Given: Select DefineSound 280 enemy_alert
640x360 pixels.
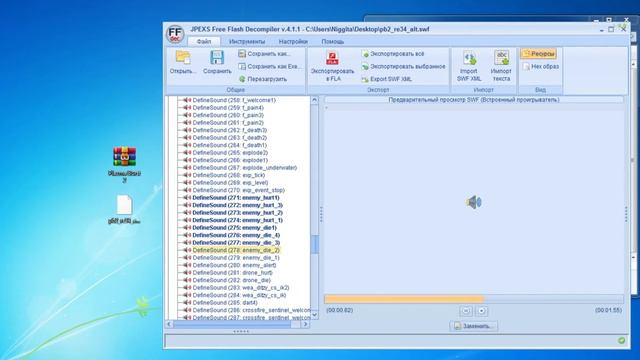Looking at the screenshot, I should click(x=234, y=265).
